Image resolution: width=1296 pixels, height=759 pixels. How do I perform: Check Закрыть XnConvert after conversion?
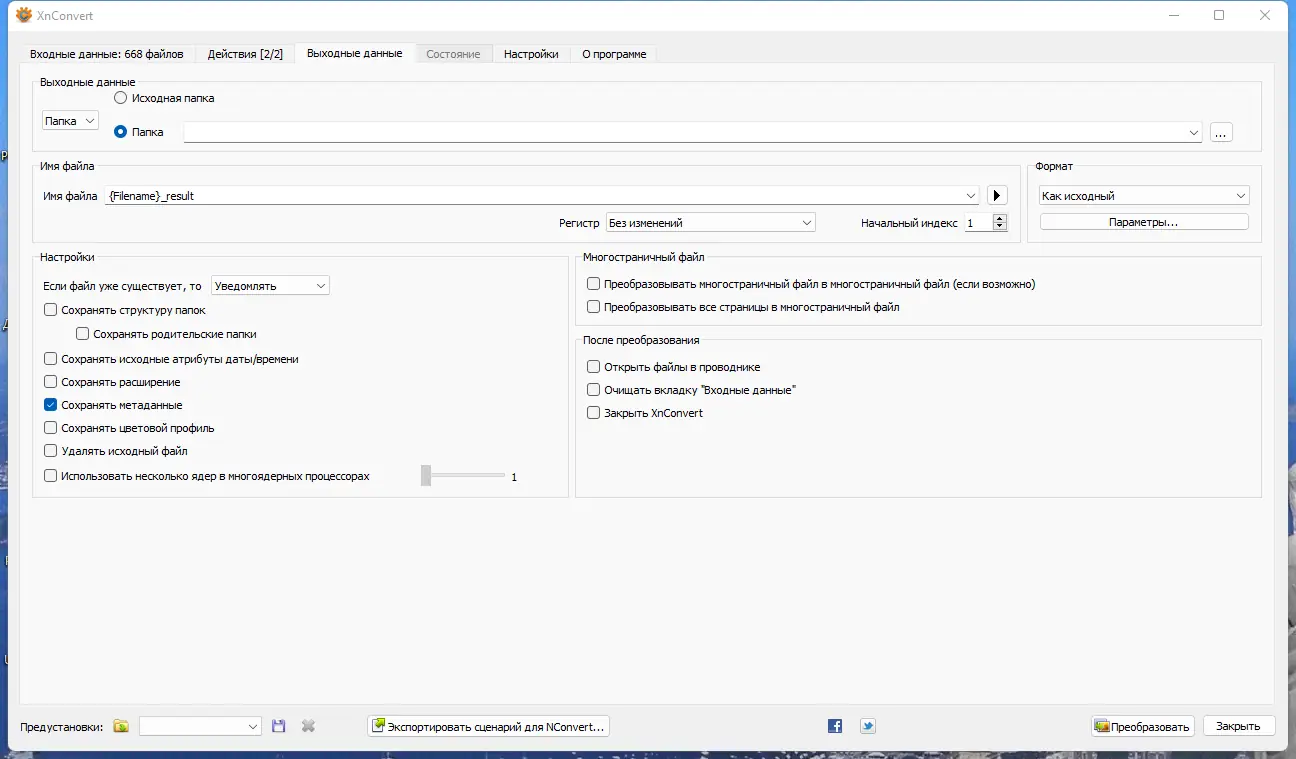tap(594, 413)
